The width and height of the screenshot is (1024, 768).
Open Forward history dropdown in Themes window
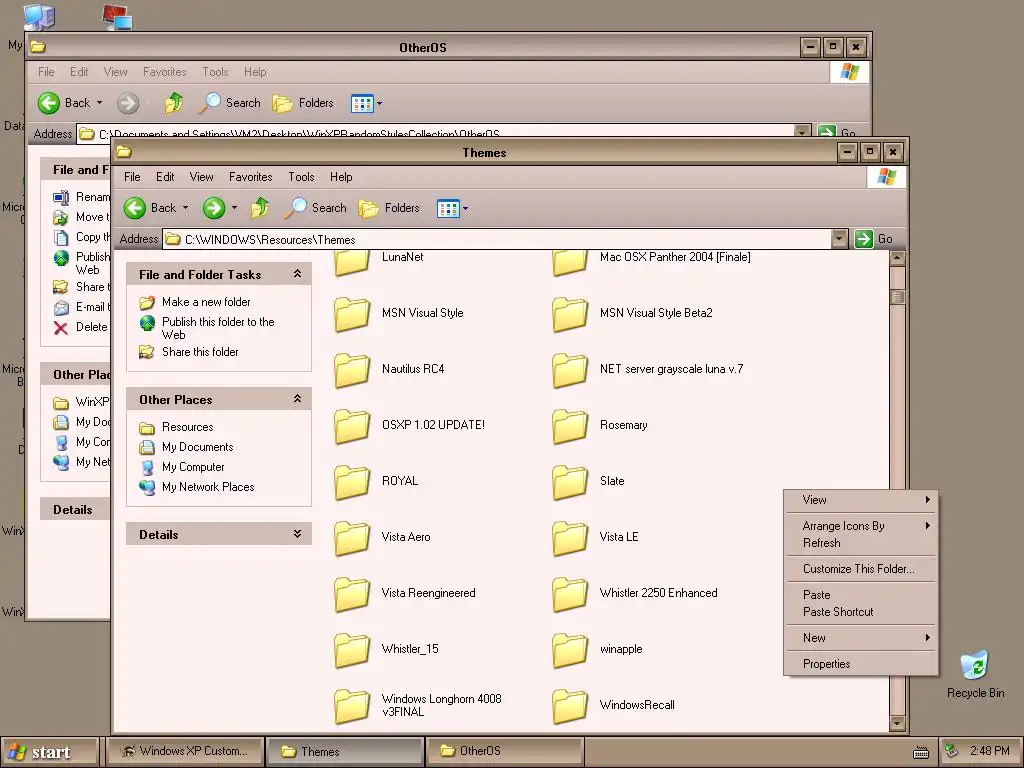[x=234, y=208]
